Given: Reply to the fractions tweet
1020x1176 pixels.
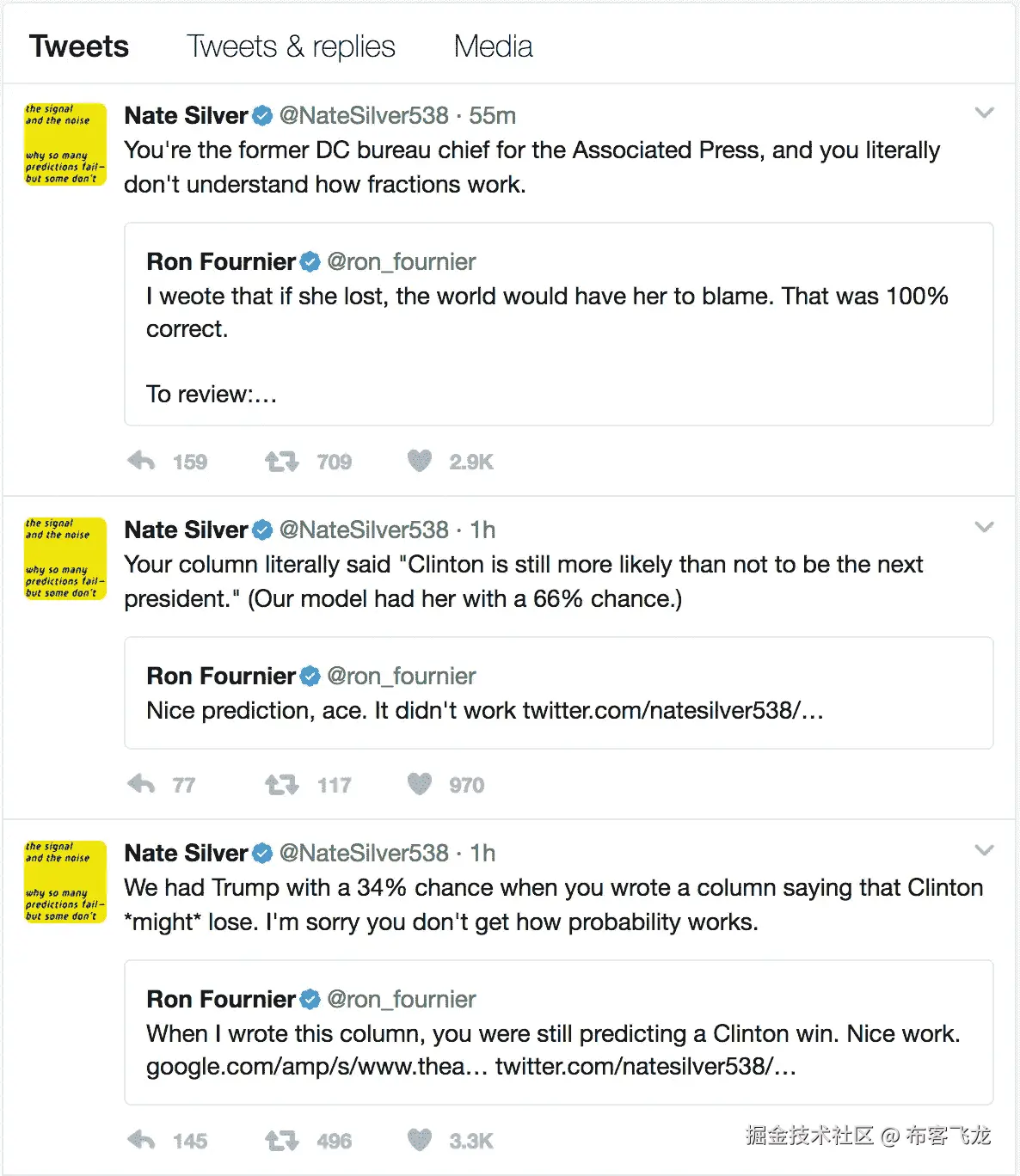Looking at the screenshot, I should 142,462.
